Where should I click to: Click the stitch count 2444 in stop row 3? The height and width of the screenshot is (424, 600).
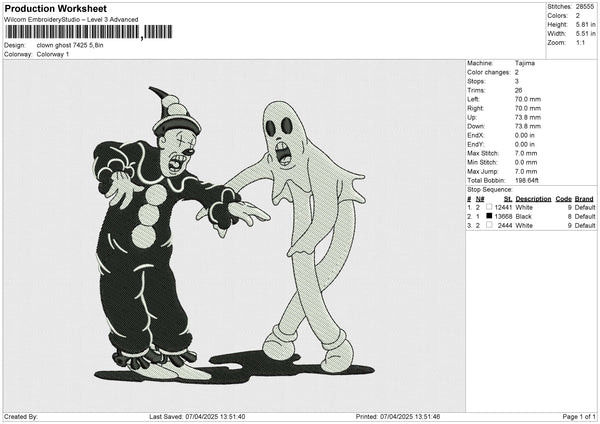[505, 226]
